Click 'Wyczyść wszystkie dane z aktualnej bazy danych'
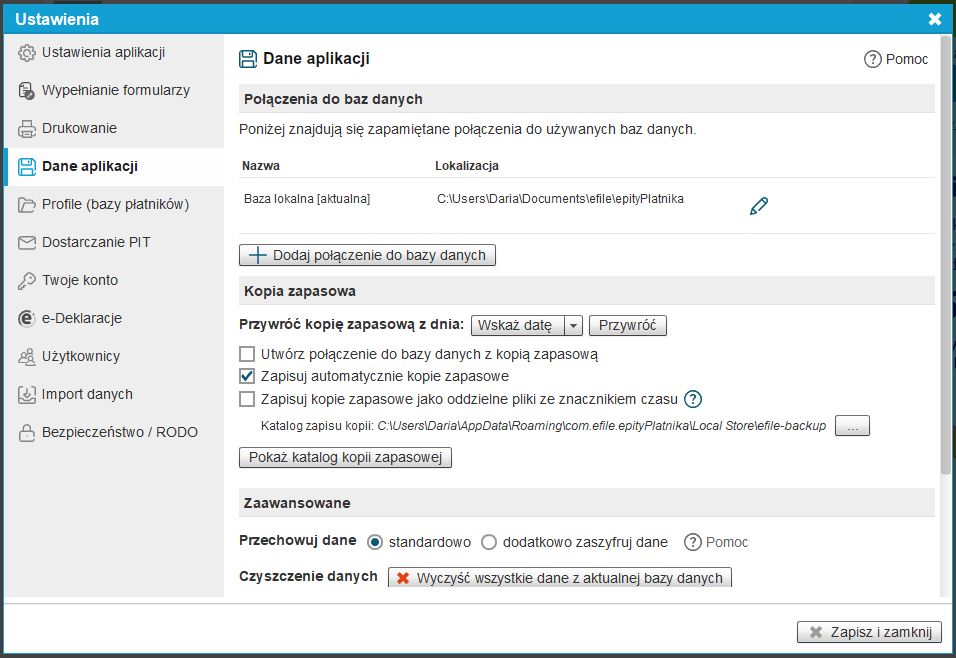Screen dimensions: 956x658 point(560,578)
